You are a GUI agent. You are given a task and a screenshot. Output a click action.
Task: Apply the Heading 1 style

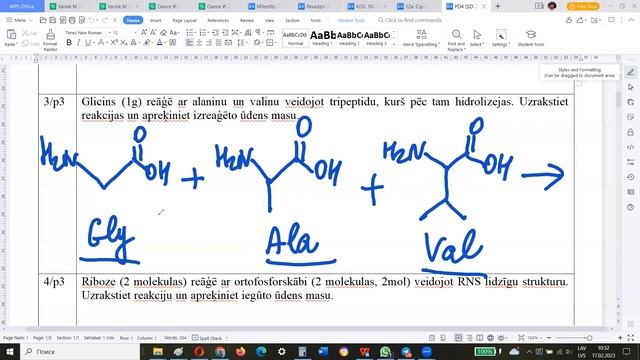pos(322,38)
